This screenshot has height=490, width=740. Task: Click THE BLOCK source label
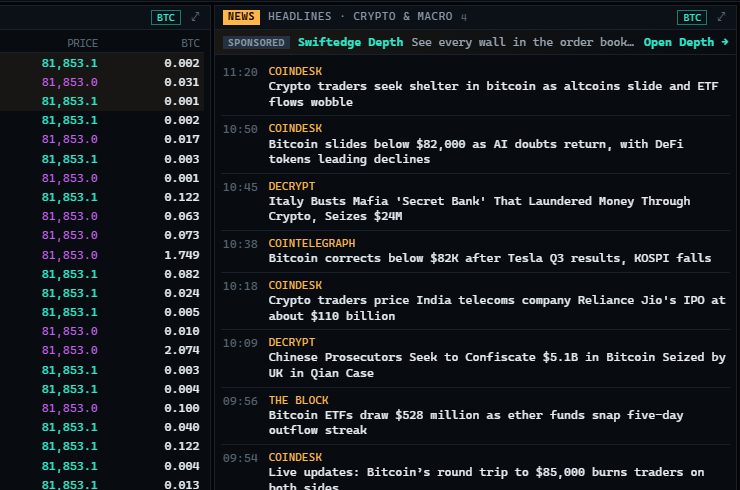coord(298,400)
